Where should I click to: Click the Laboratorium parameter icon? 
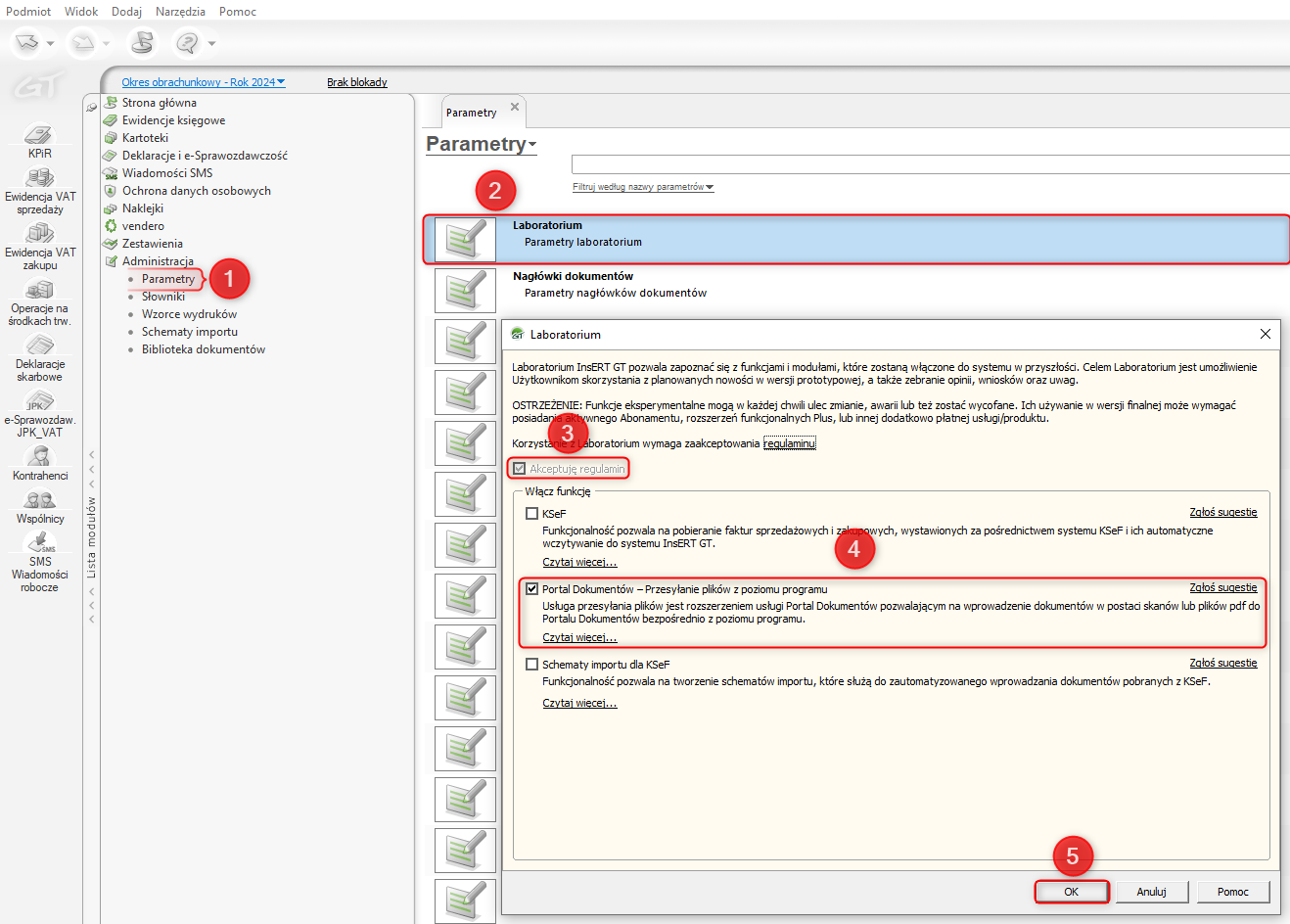pyautogui.click(x=465, y=239)
